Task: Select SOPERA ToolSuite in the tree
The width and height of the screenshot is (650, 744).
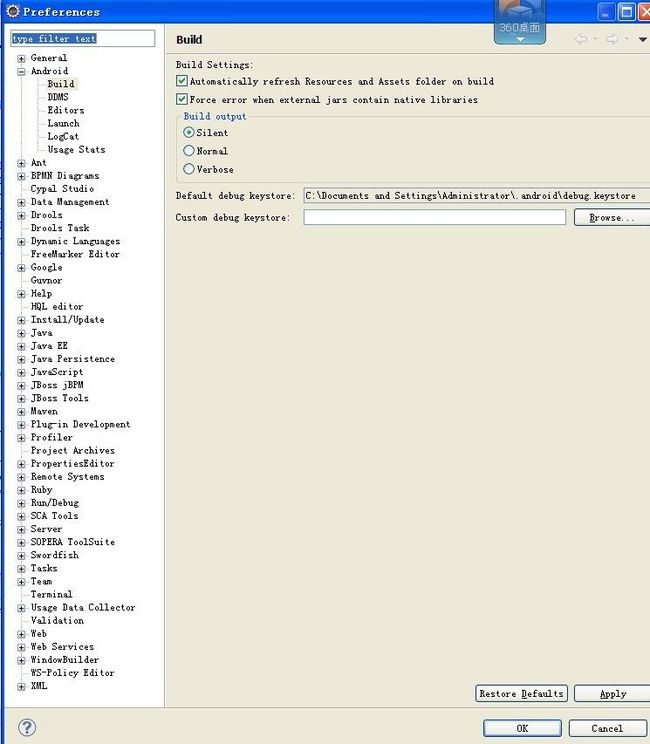Action: point(73,542)
